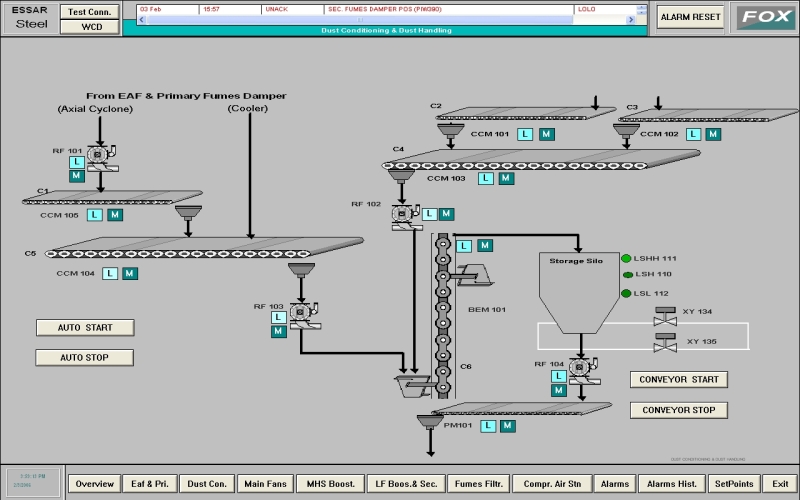Set RF 104 to M mode
800x500 pixels.
coord(559,390)
